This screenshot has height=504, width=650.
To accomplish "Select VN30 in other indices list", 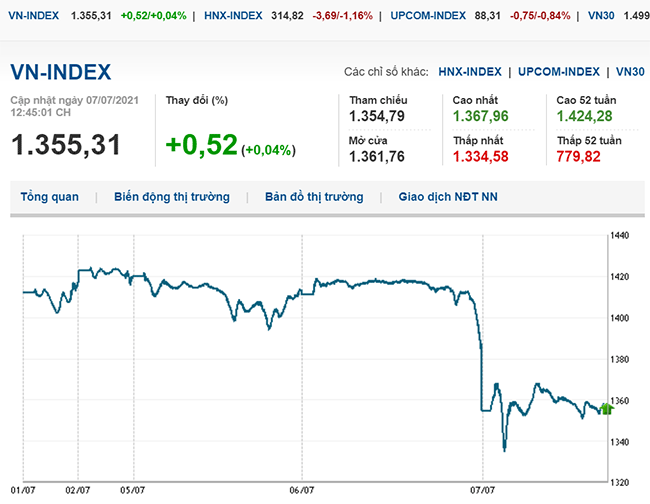I will 630,72.
